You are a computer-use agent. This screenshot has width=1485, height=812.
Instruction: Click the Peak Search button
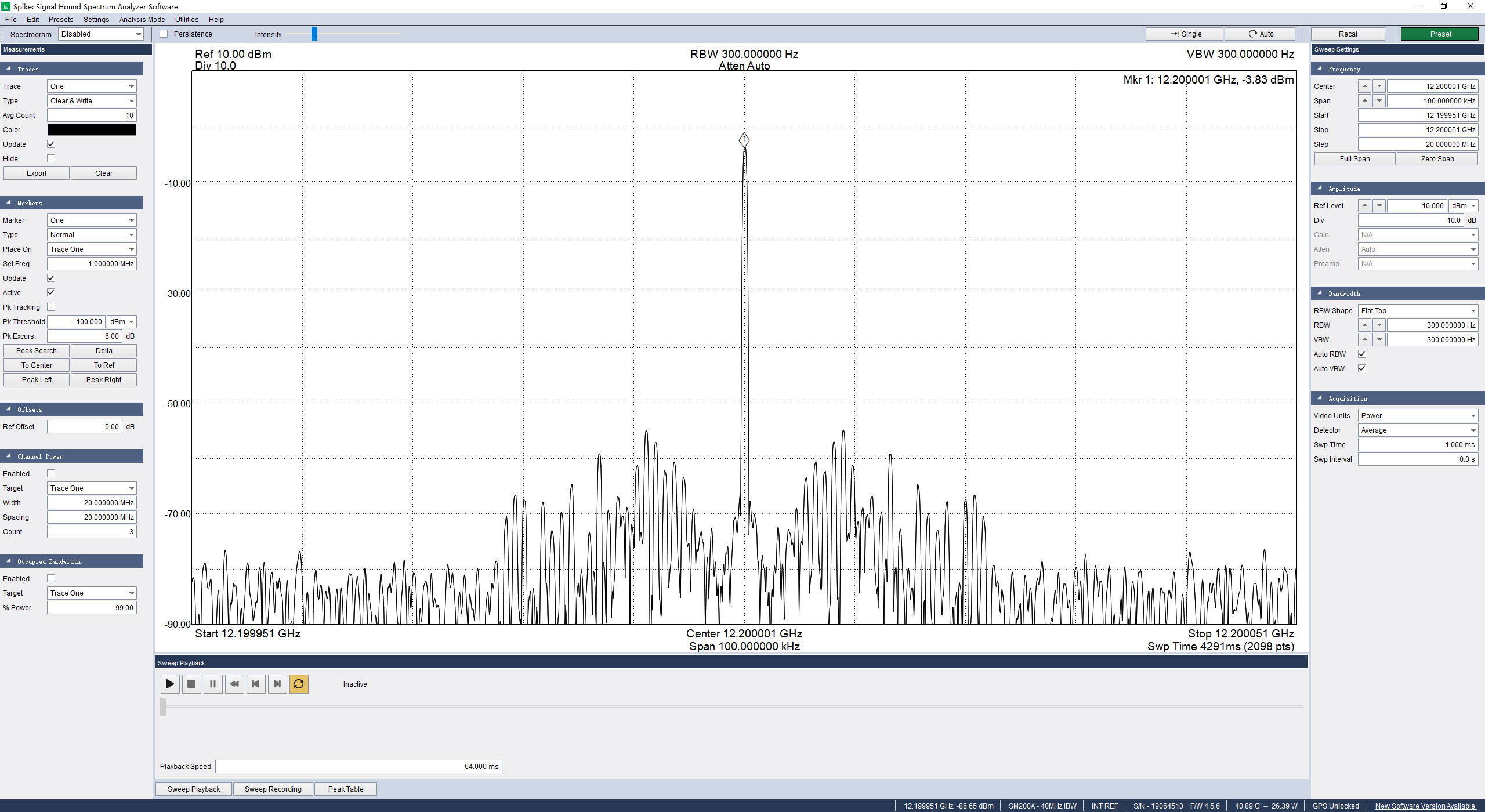(x=37, y=351)
